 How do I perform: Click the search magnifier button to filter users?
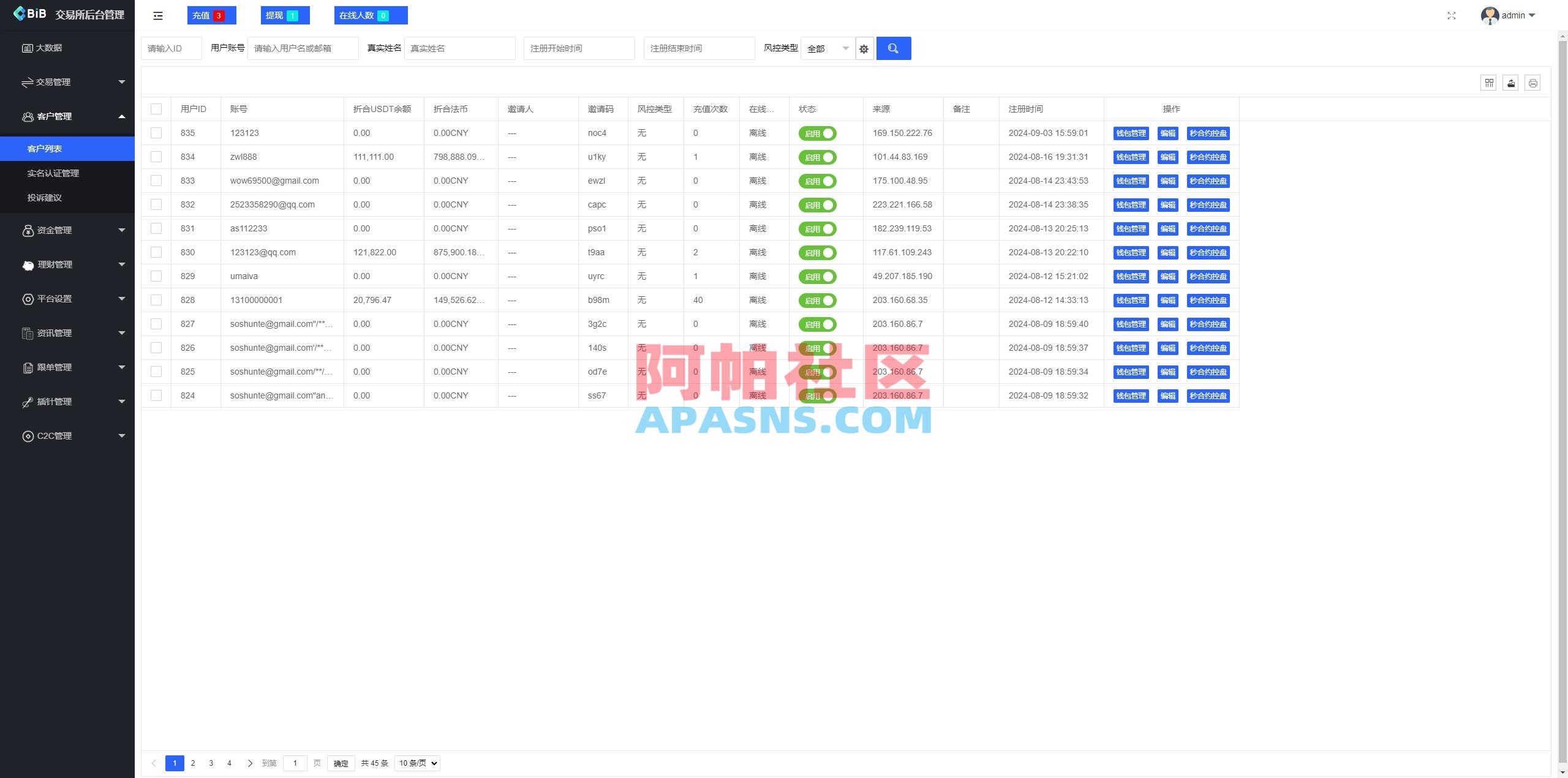pos(893,48)
